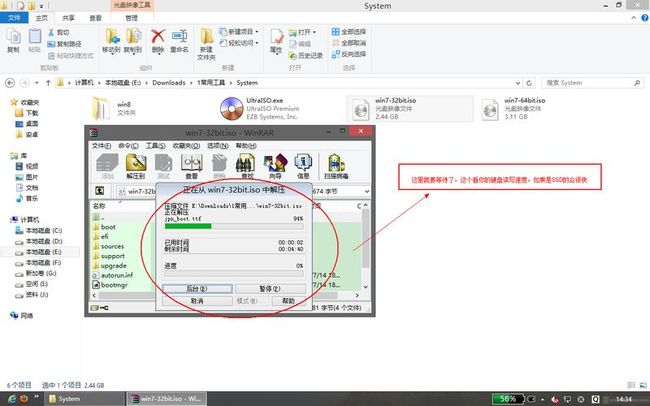Viewport: 650px width, 406px height.
Task: Open WinRAR Commands (命令) menu
Action: coord(128,146)
